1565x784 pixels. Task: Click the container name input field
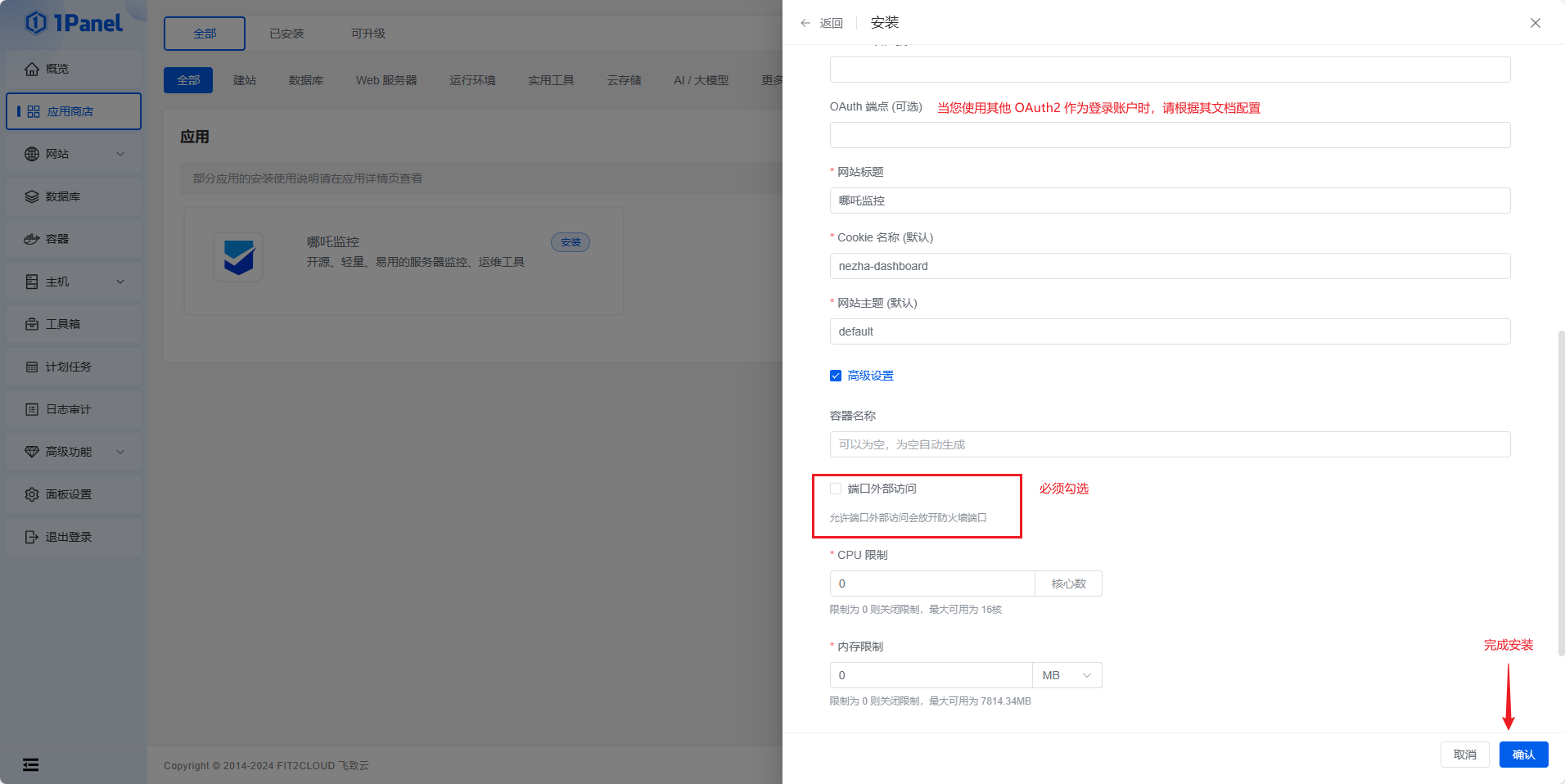[1170, 444]
